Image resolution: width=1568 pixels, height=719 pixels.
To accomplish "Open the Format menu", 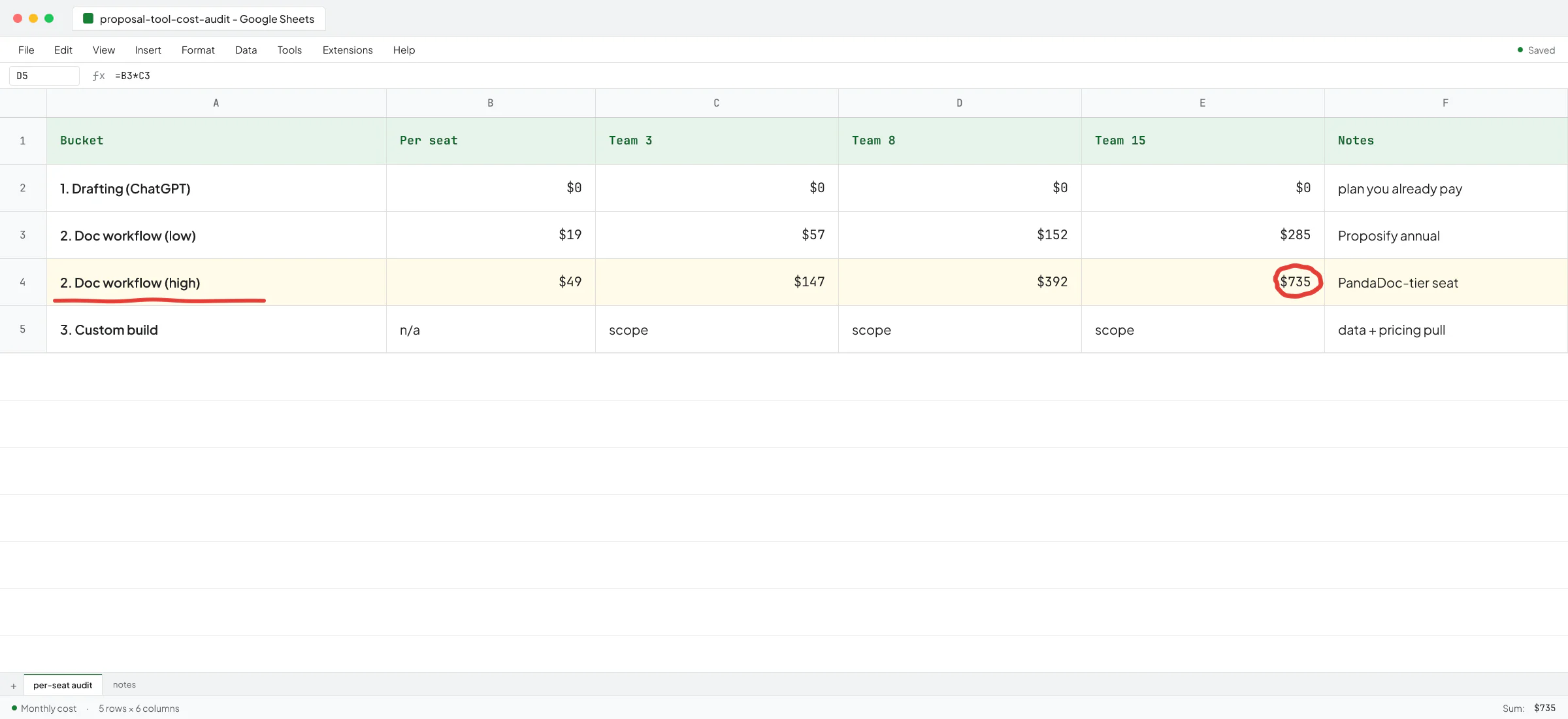I will [198, 50].
